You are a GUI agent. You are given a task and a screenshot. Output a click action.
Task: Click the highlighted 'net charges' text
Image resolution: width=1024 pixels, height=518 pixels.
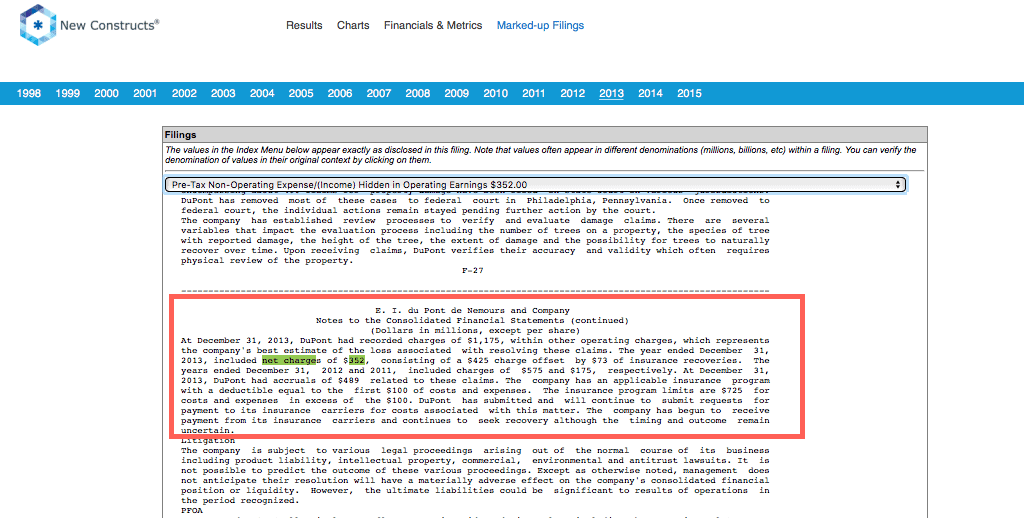[x=289, y=361]
